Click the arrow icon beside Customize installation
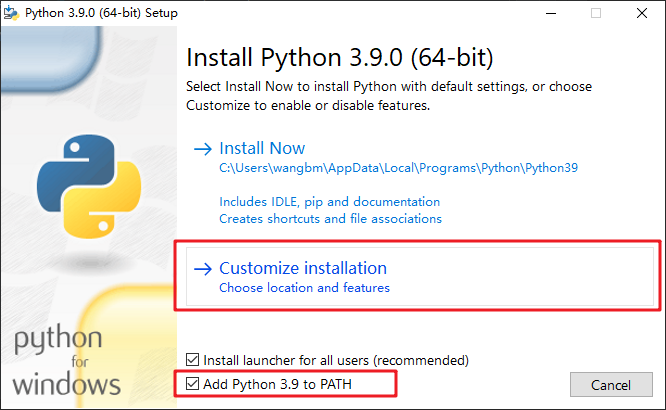Viewport: 666px width, 410px height. [202, 269]
